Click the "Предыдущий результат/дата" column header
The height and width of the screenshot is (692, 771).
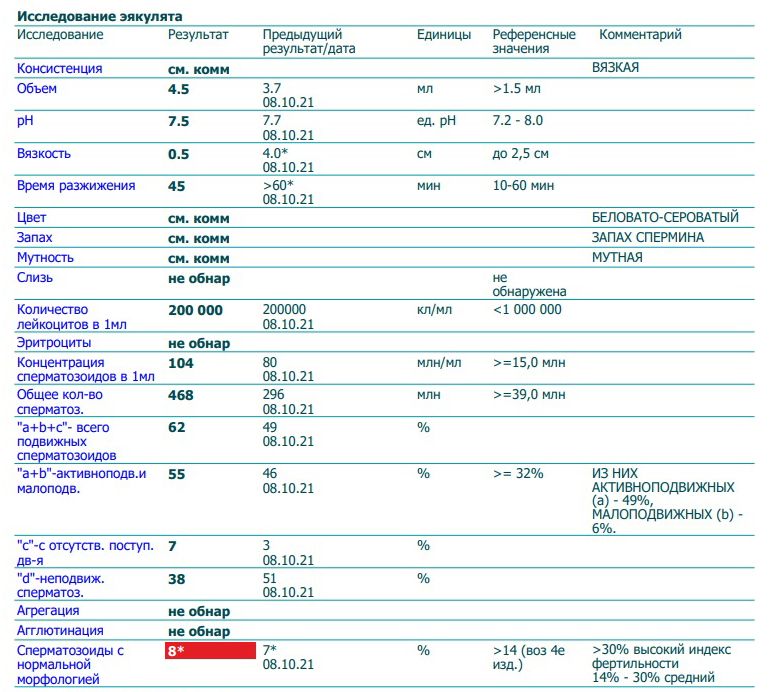point(308,41)
